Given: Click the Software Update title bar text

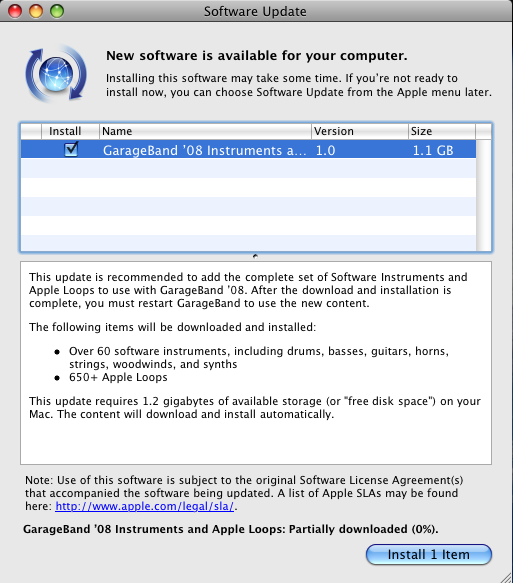Looking at the screenshot, I should (x=255, y=12).
